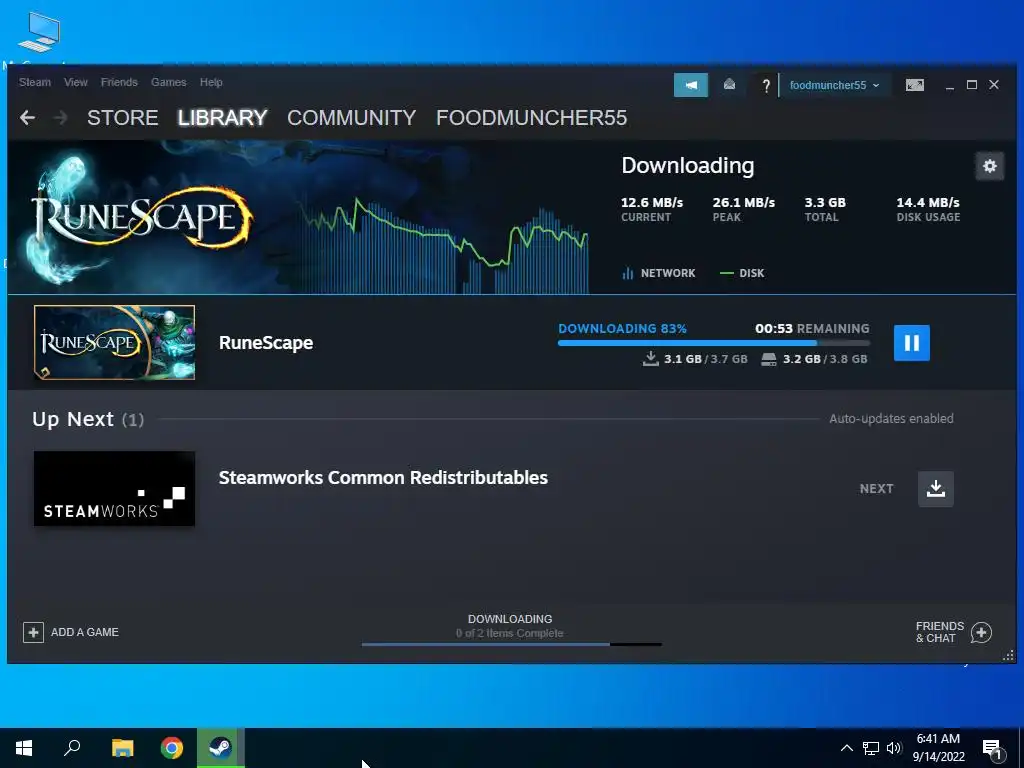Open the inbox envelope icon
Image resolution: width=1024 pixels, height=768 pixels.
[x=729, y=85]
